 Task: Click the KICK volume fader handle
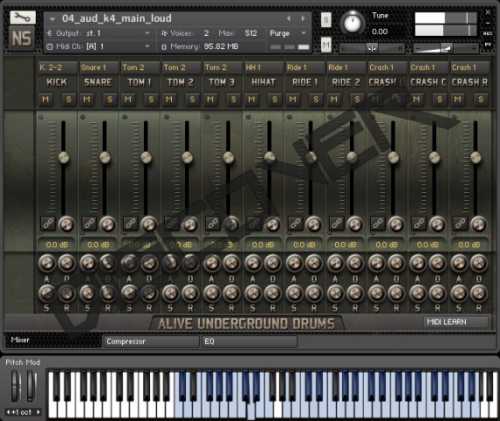coord(64,157)
